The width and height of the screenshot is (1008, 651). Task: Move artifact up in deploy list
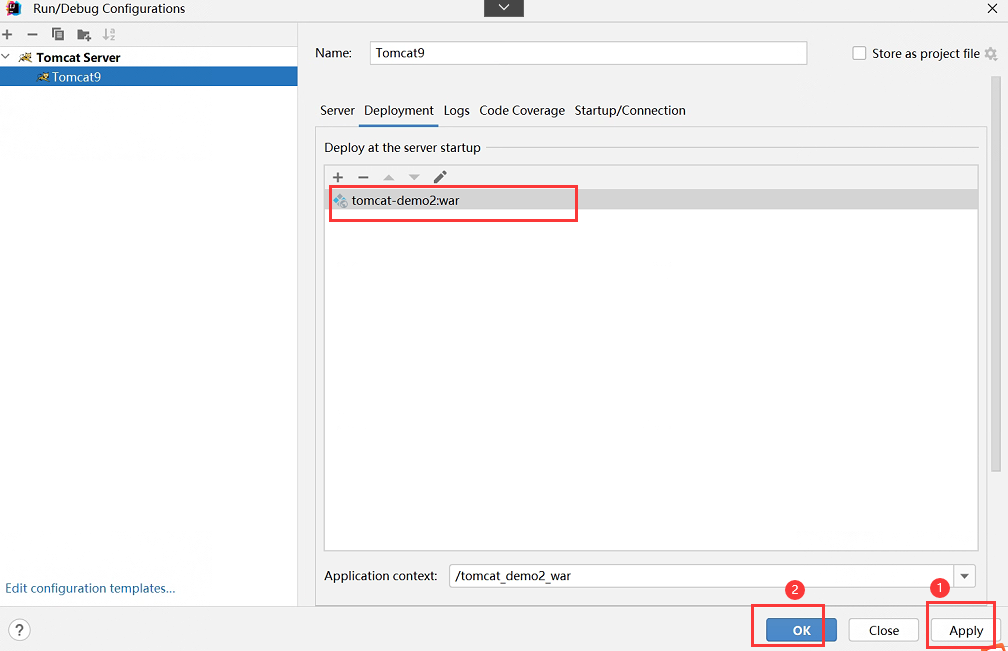(388, 177)
